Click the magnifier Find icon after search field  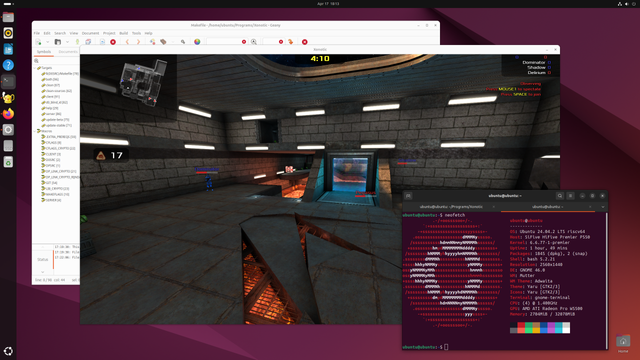[x=254, y=42]
